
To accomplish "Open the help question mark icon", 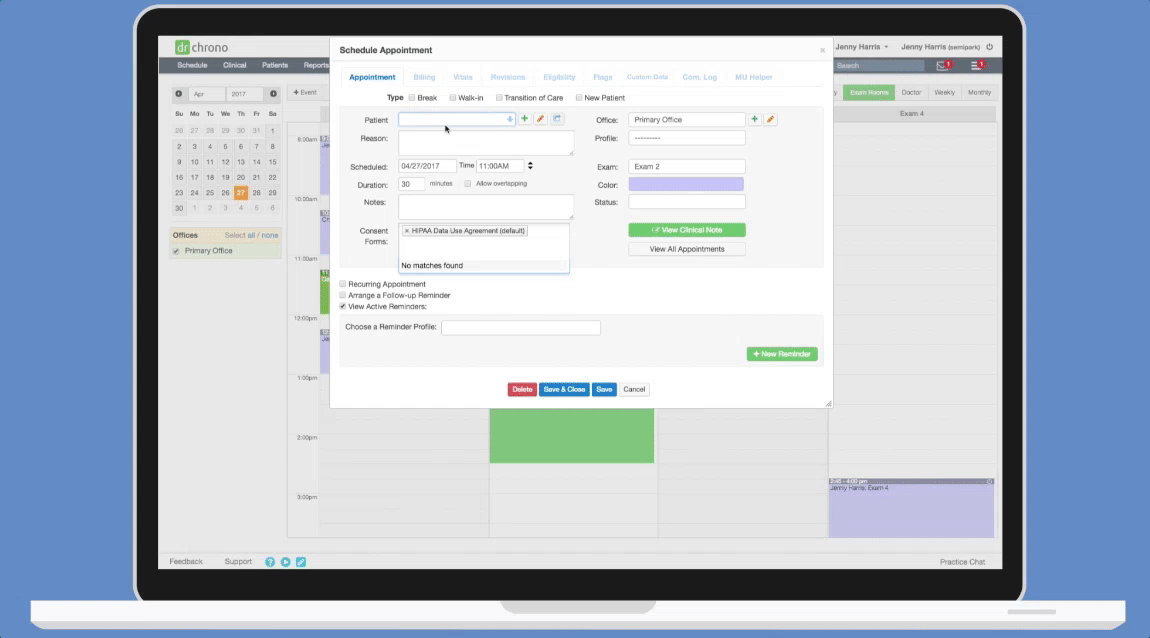I will click(270, 562).
